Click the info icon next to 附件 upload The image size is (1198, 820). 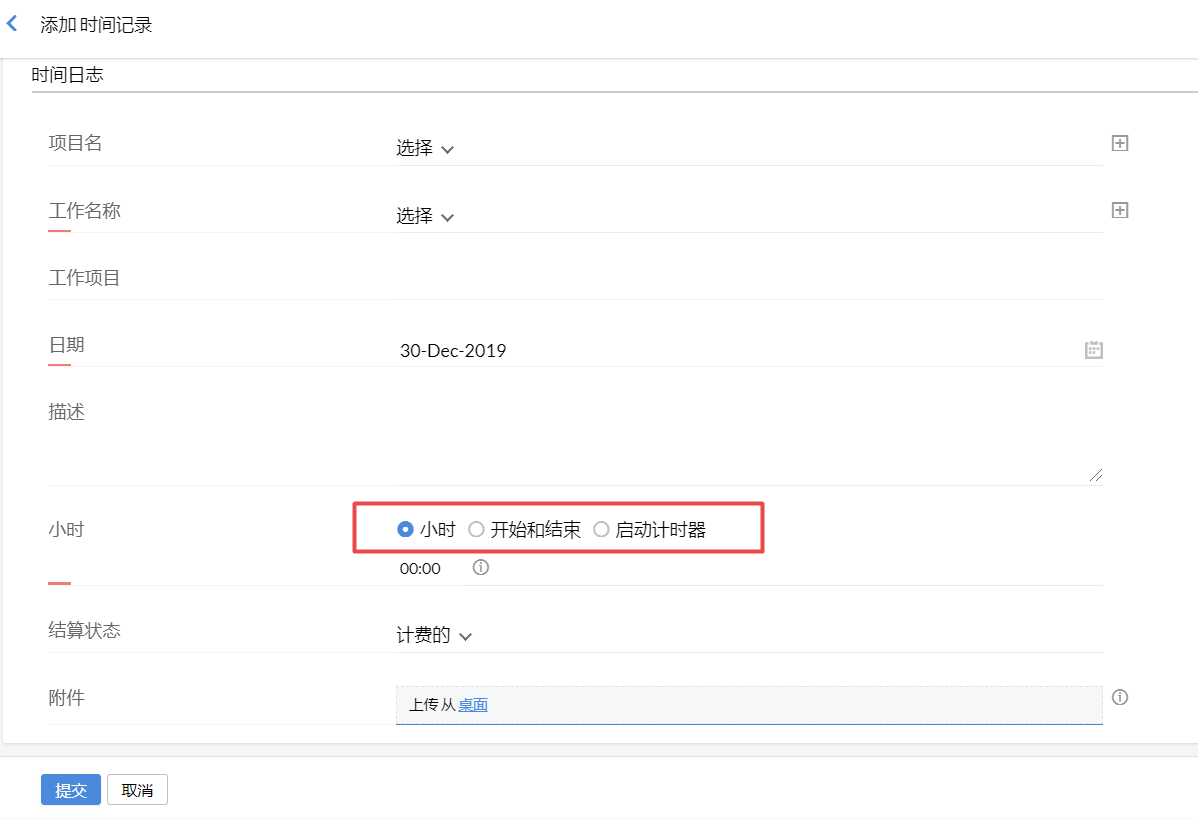[x=1120, y=697]
